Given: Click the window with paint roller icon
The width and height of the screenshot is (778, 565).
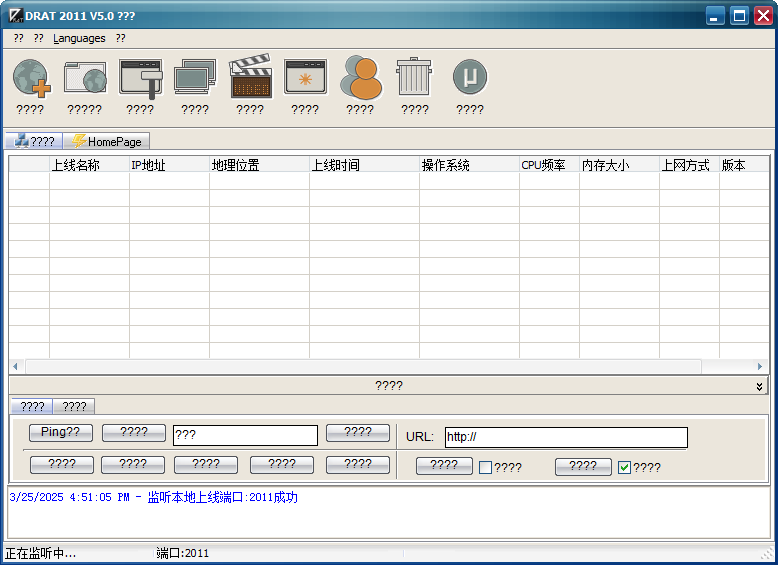Looking at the screenshot, I should coord(140,78).
